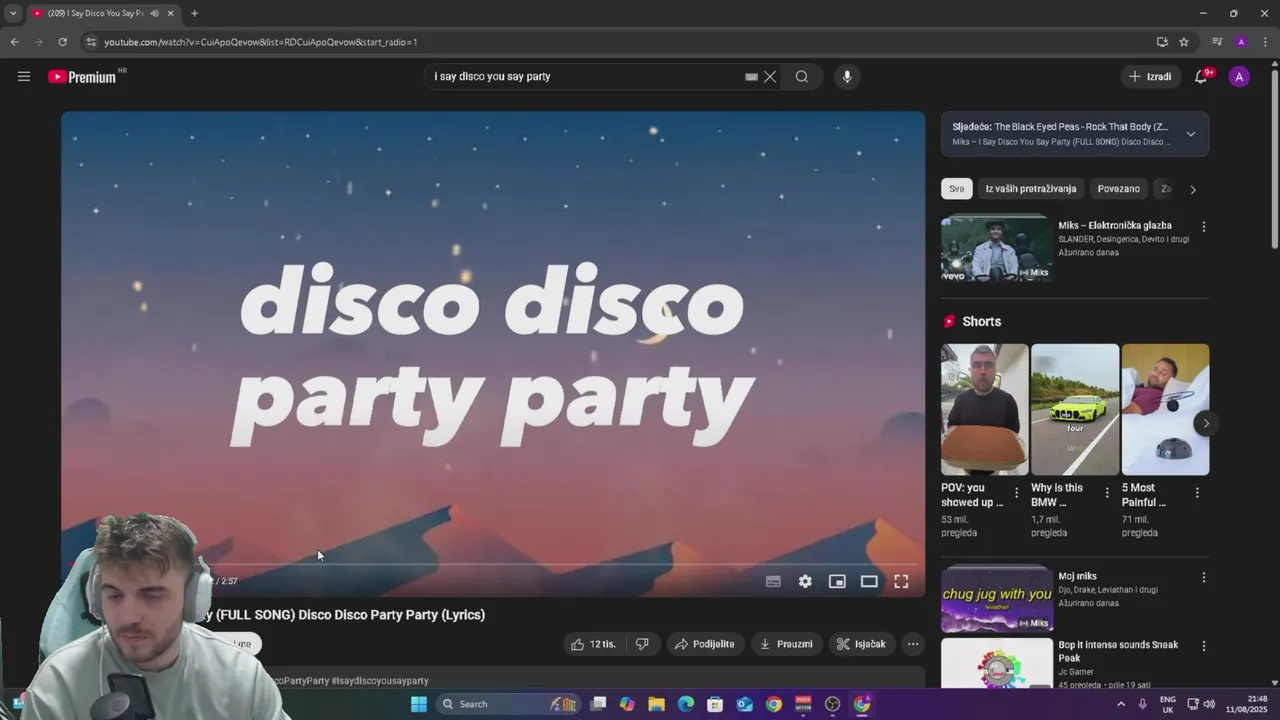Select the Sve filter chip
The width and height of the screenshot is (1280, 720).
957,189
